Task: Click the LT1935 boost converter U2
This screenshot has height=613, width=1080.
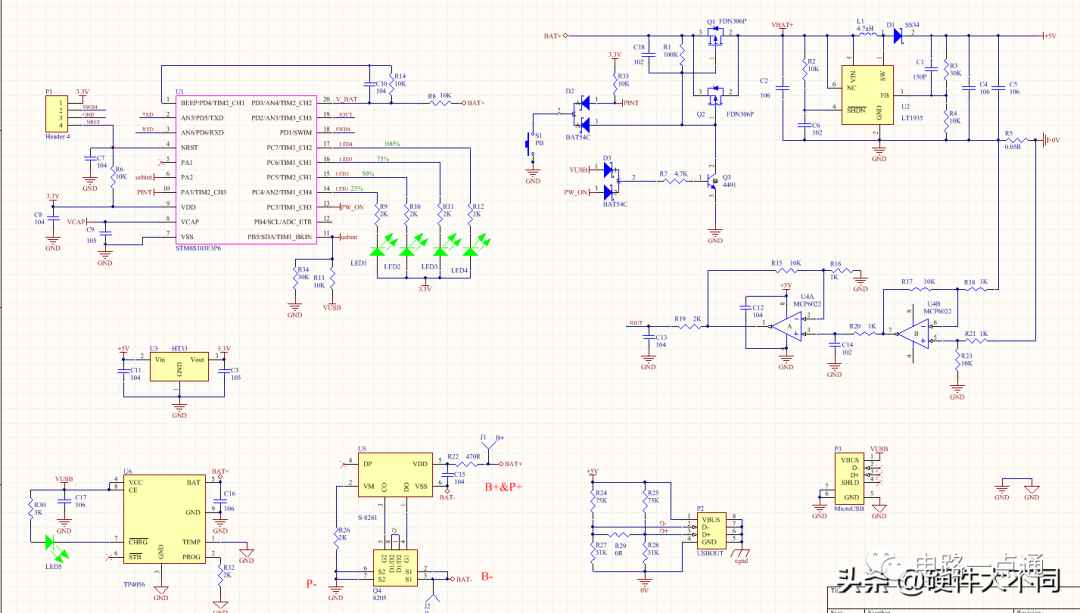Action: click(x=867, y=95)
